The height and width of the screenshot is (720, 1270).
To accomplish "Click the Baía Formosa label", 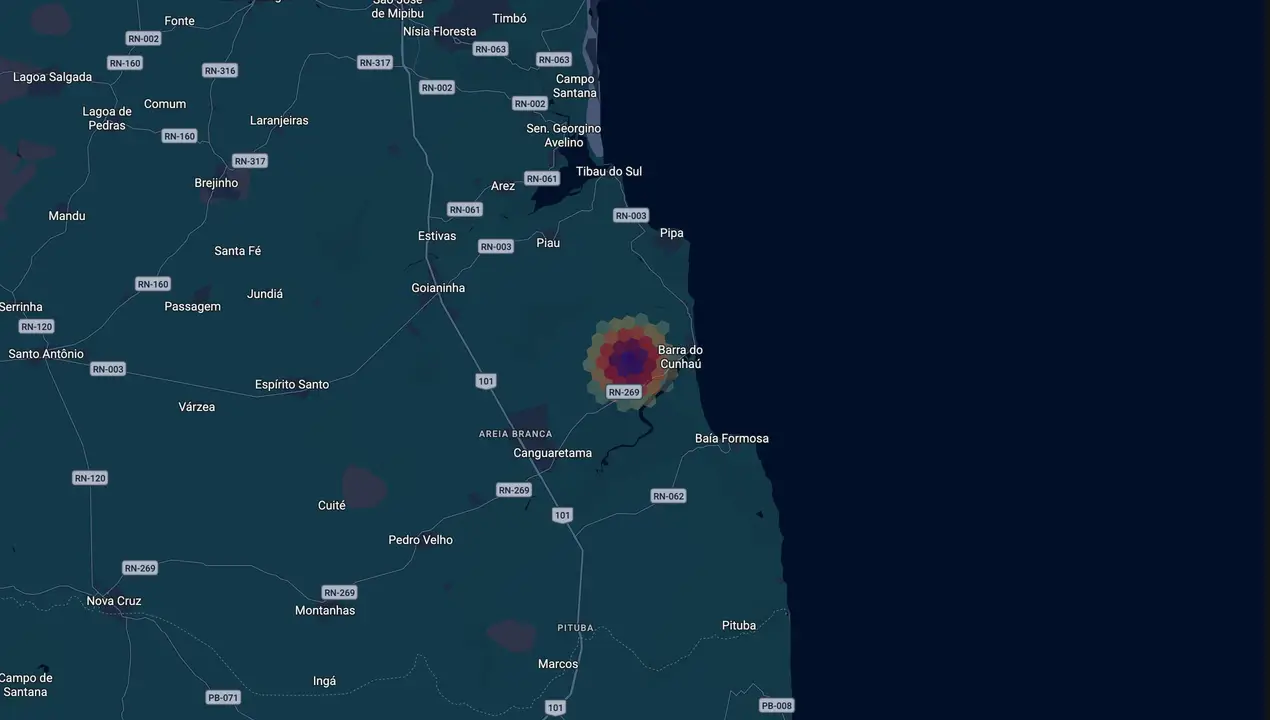I will tap(732, 438).
